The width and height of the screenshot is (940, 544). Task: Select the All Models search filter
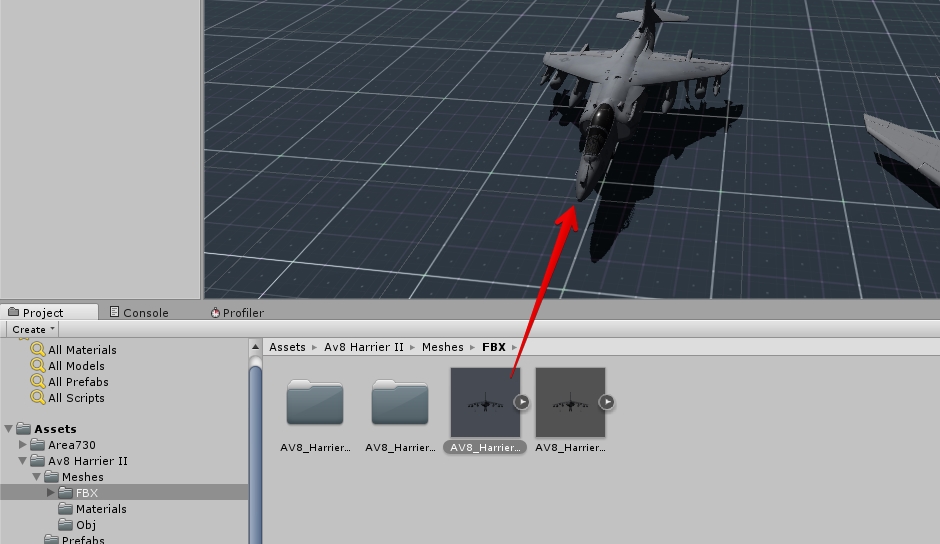[76, 366]
